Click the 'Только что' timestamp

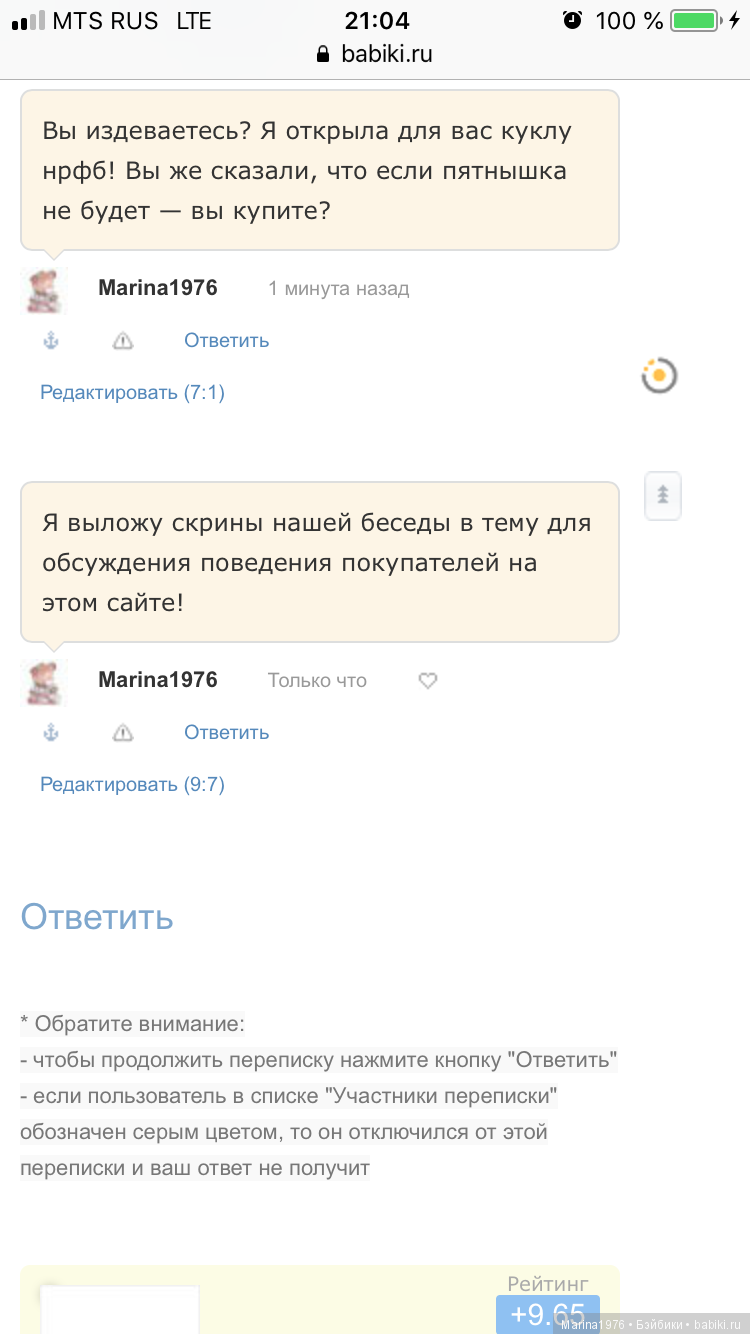316,680
